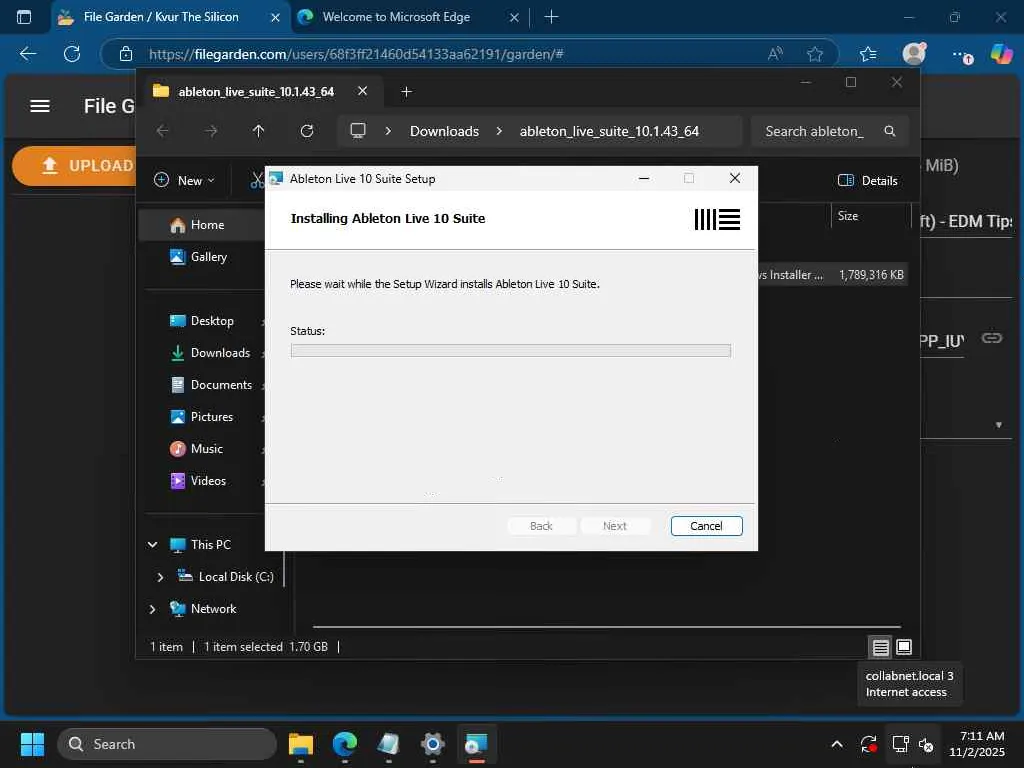Click the This PC monitor icon in address bar
Image resolution: width=1024 pixels, height=768 pixels.
pyautogui.click(x=358, y=131)
